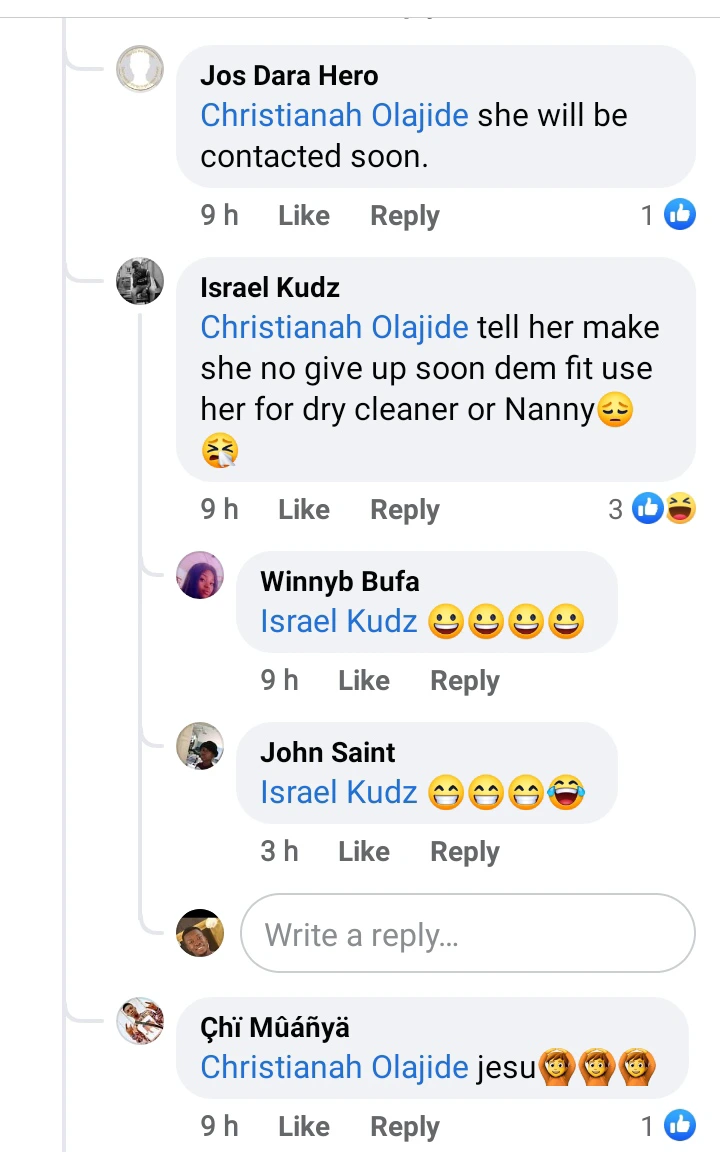720x1152 pixels.
Task: Click your own avatar beside the reply box
Action: click(x=200, y=934)
